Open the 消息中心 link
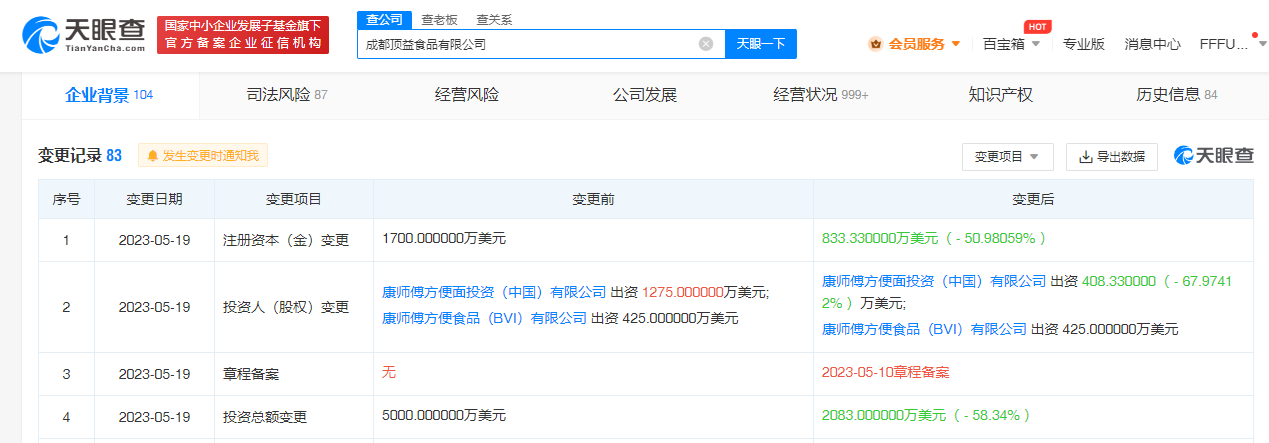The height and width of the screenshot is (443, 1269). click(1152, 44)
